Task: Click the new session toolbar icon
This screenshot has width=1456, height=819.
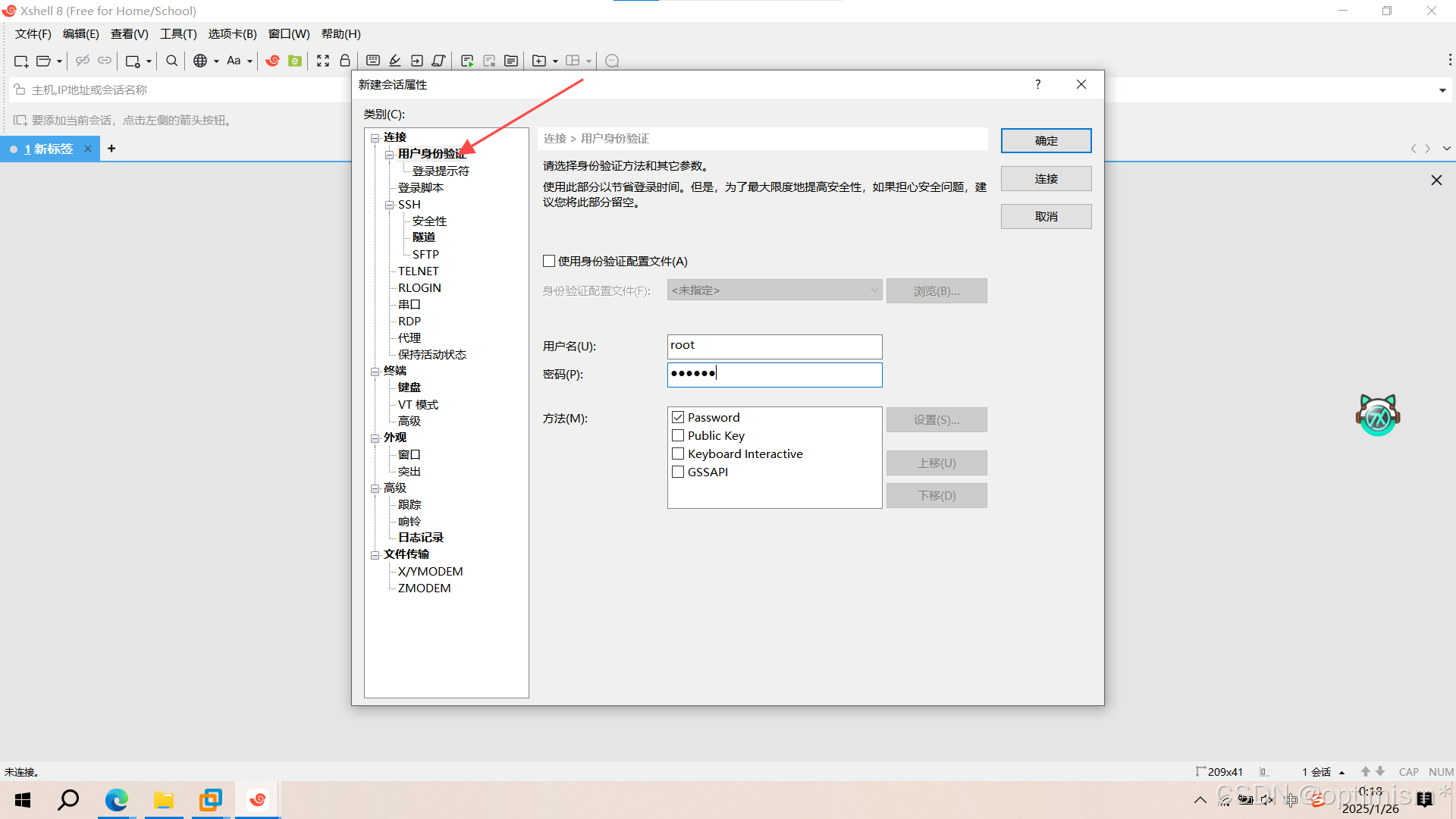Action: (x=20, y=61)
